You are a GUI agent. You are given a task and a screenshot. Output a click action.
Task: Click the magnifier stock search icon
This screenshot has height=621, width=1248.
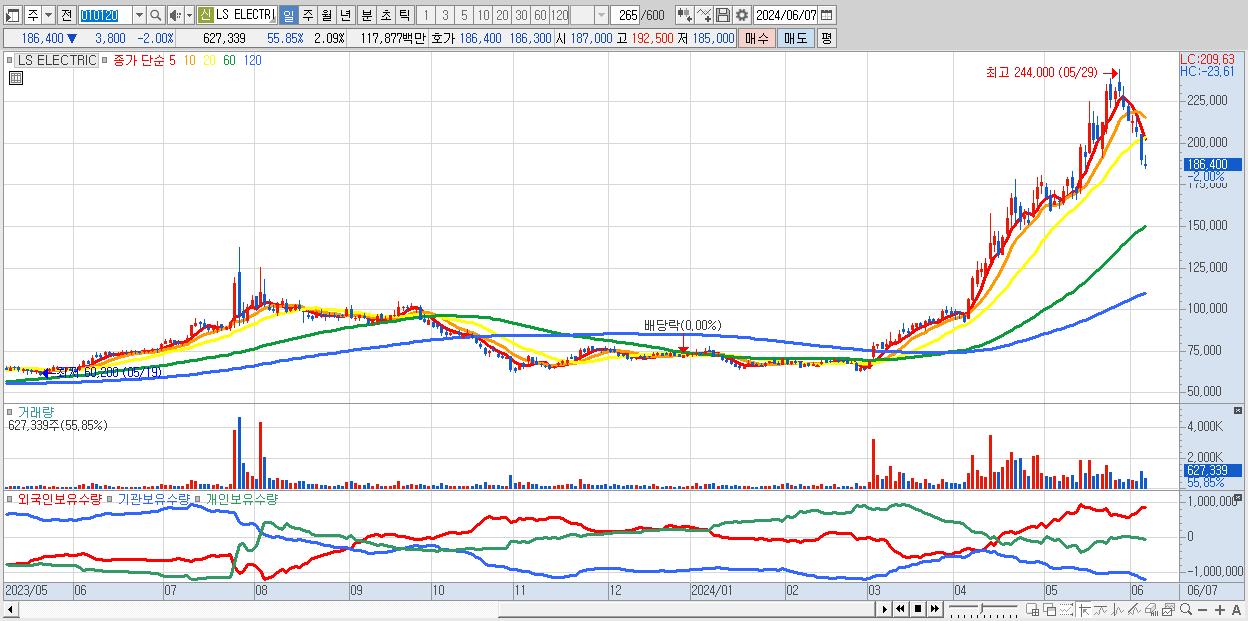point(155,15)
